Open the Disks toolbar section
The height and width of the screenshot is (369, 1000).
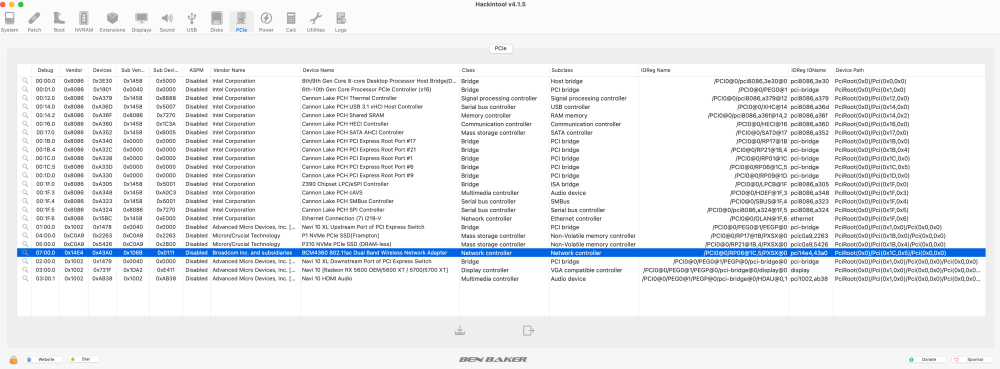pyautogui.click(x=217, y=22)
